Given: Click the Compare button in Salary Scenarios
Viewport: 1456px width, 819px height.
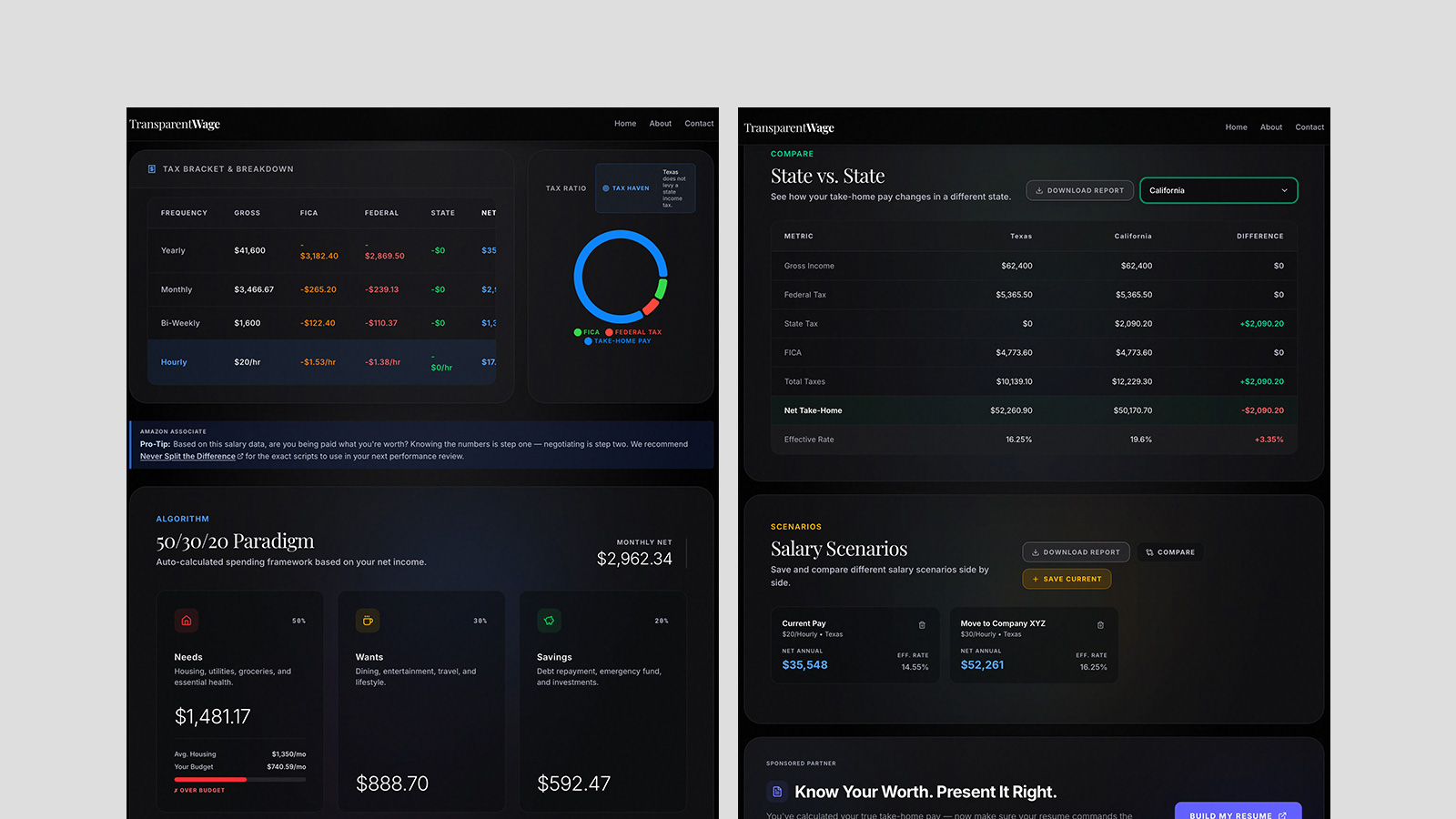Looking at the screenshot, I should click(1170, 552).
